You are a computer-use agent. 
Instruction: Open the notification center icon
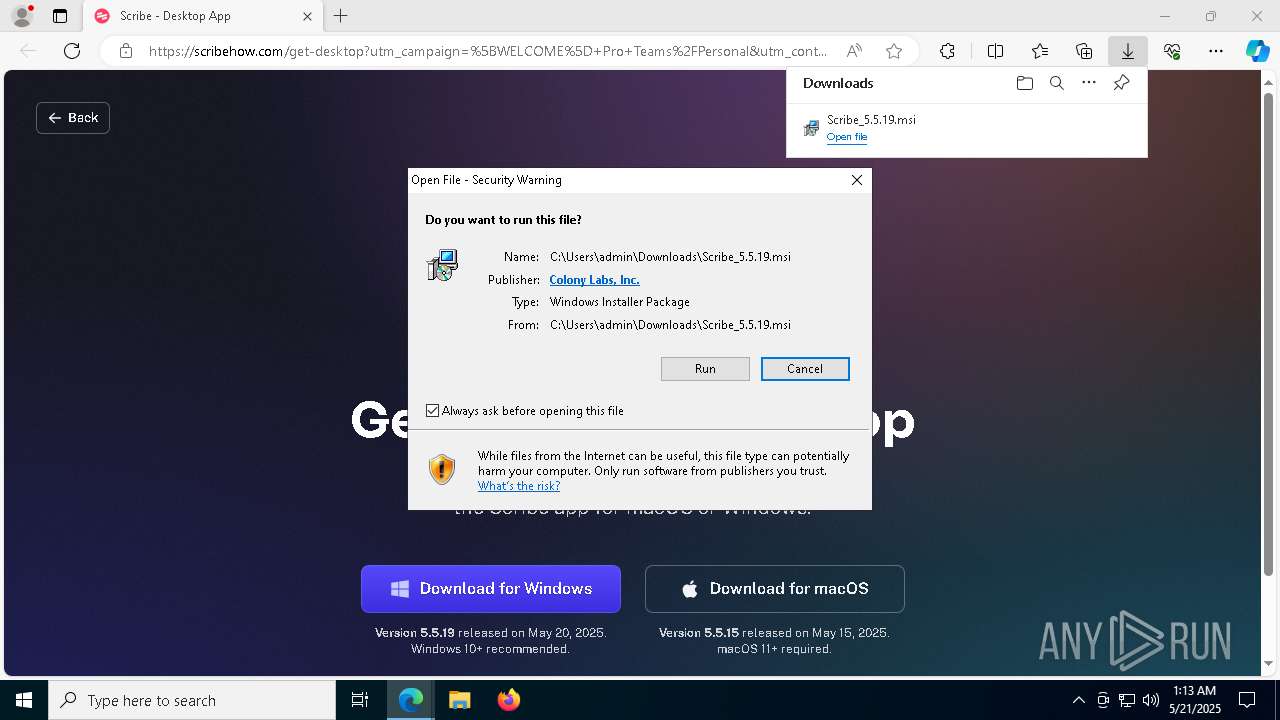point(1247,700)
